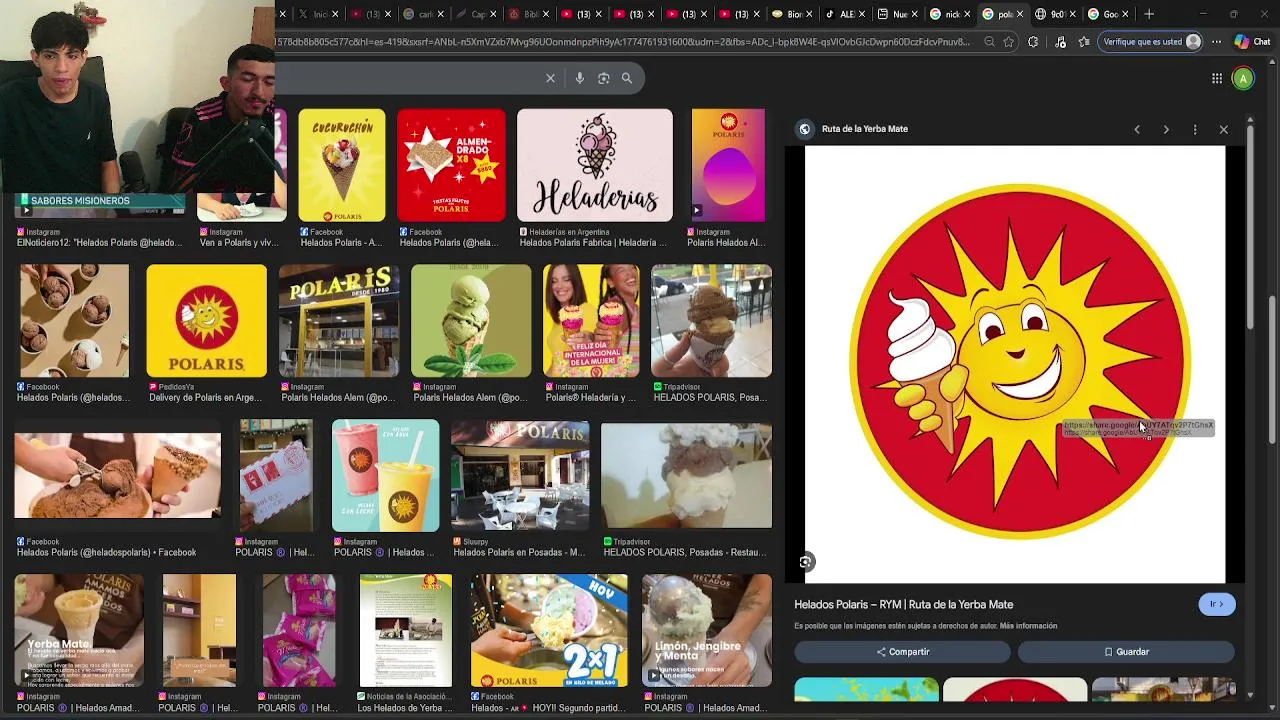Click the Guardar button
Image resolution: width=1280 pixels, height=720 pixels.
click(1126, 652)
